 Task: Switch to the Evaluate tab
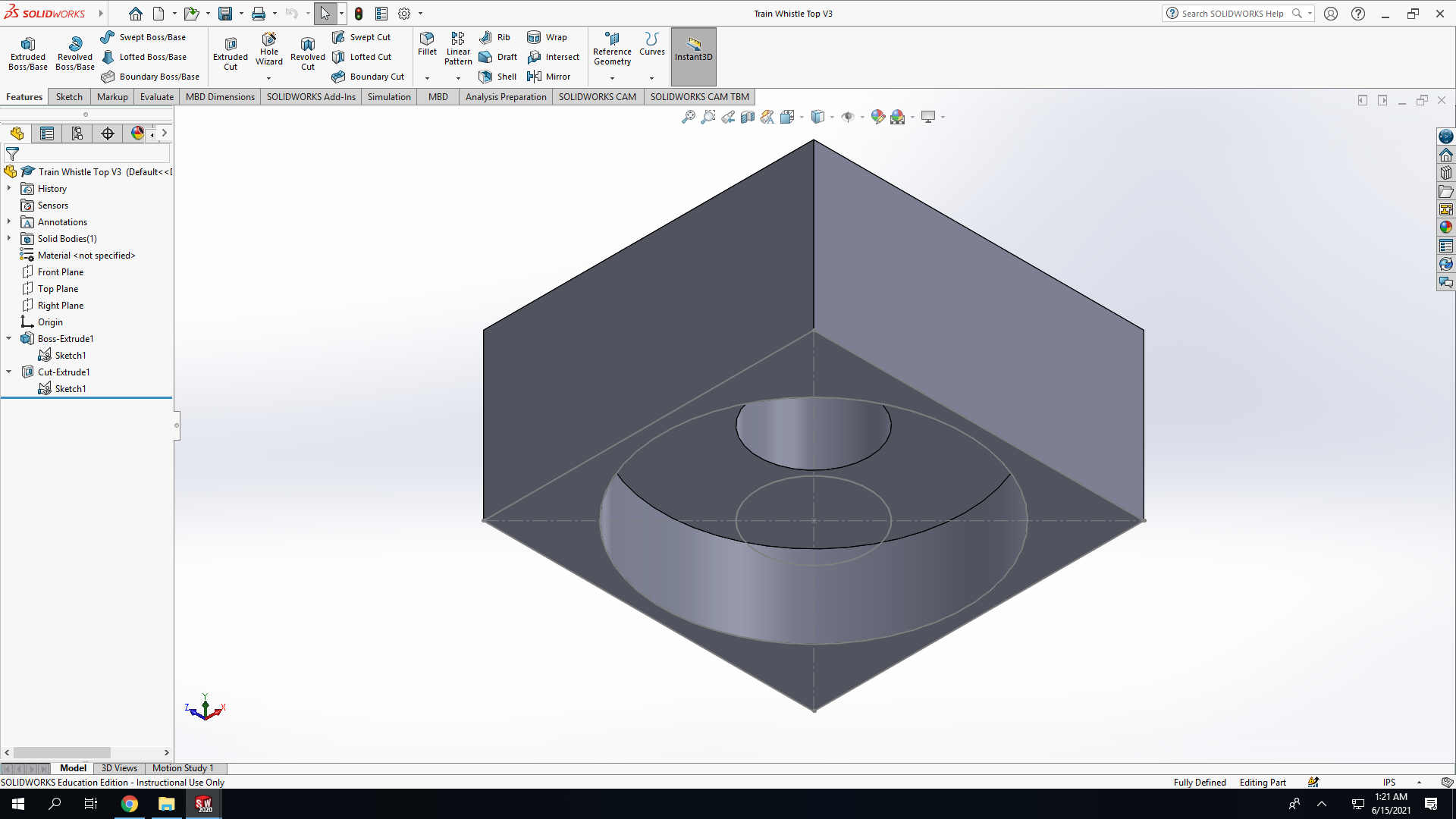157,96
